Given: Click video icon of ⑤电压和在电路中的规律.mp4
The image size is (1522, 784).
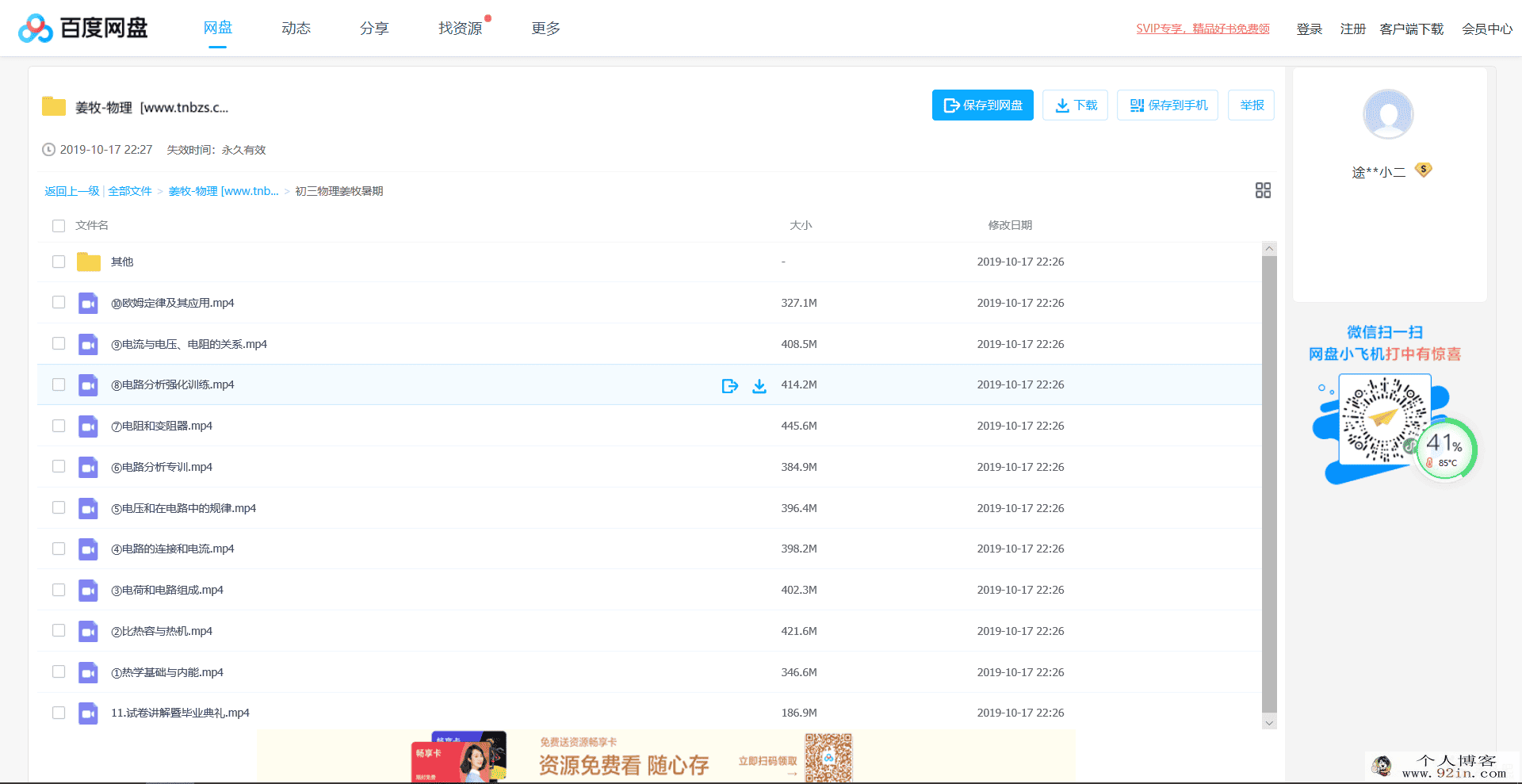Looking at the screenshot, I should click(88, 508).
